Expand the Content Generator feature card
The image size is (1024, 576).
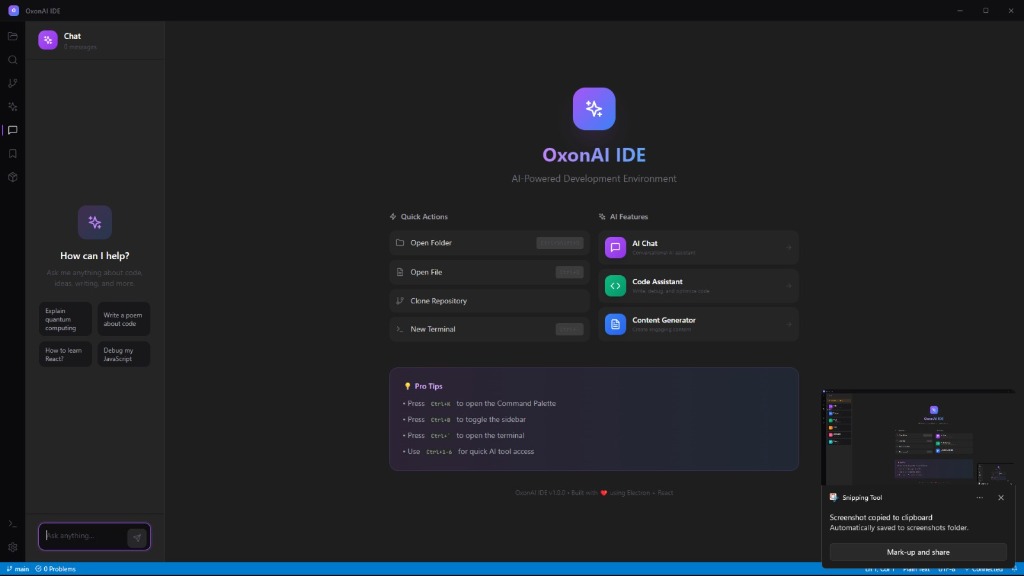click(x=698, y=324)
